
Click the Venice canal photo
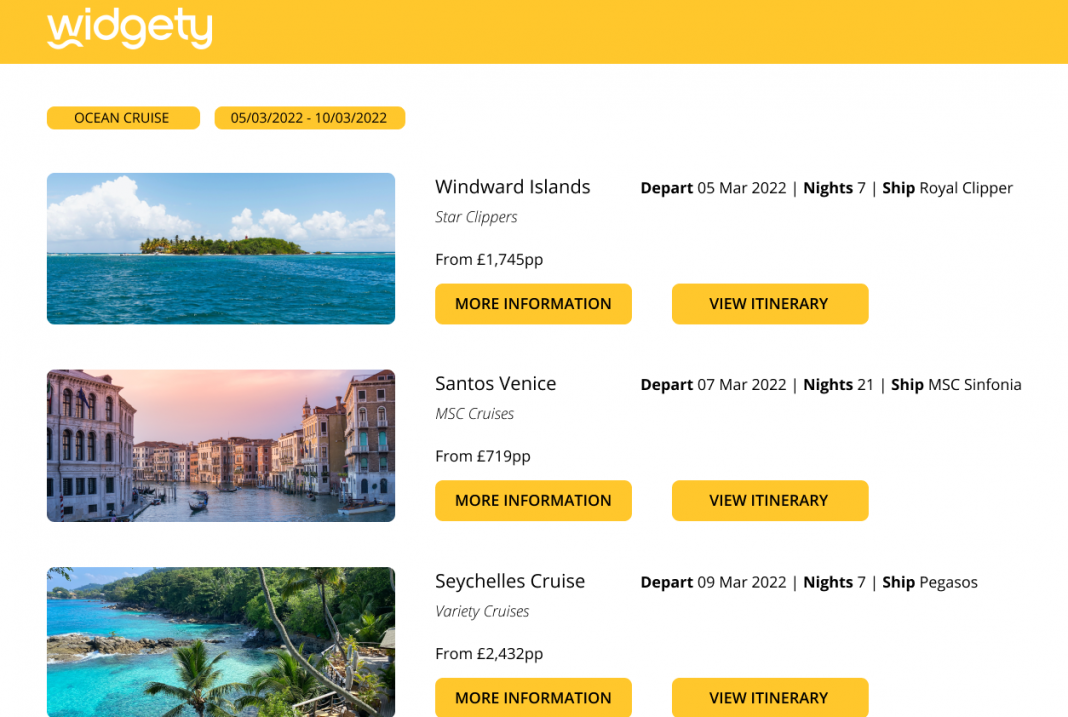[x=220, y=445]
